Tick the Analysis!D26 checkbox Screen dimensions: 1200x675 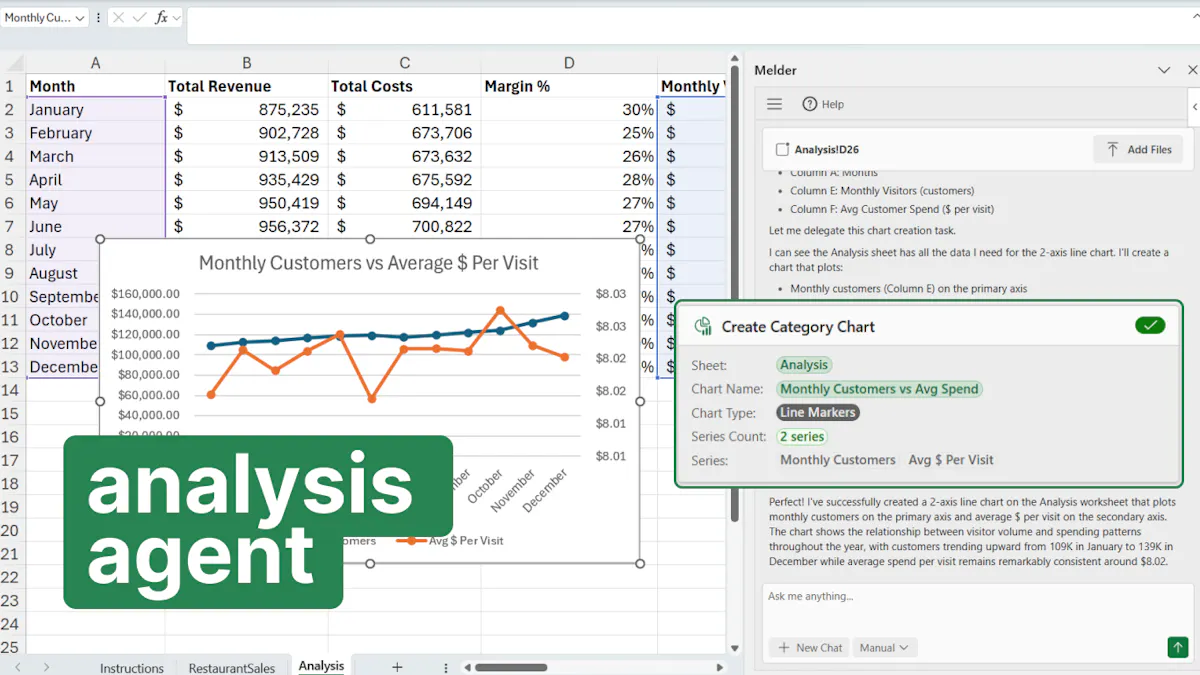782,149
